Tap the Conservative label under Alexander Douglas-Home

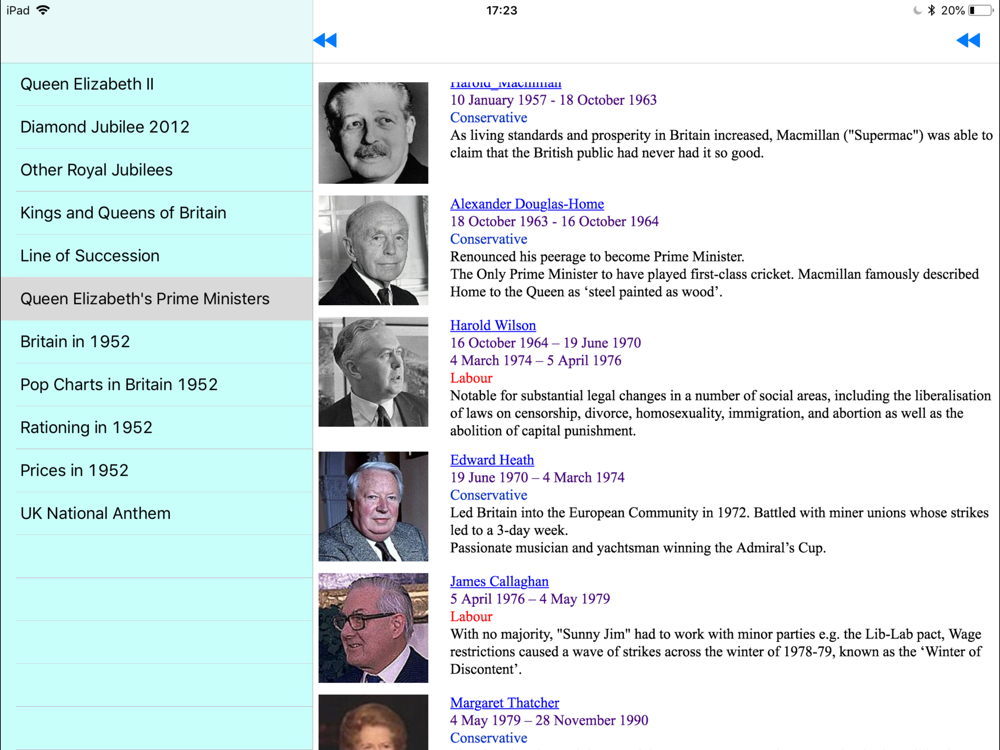pos(489,239)
